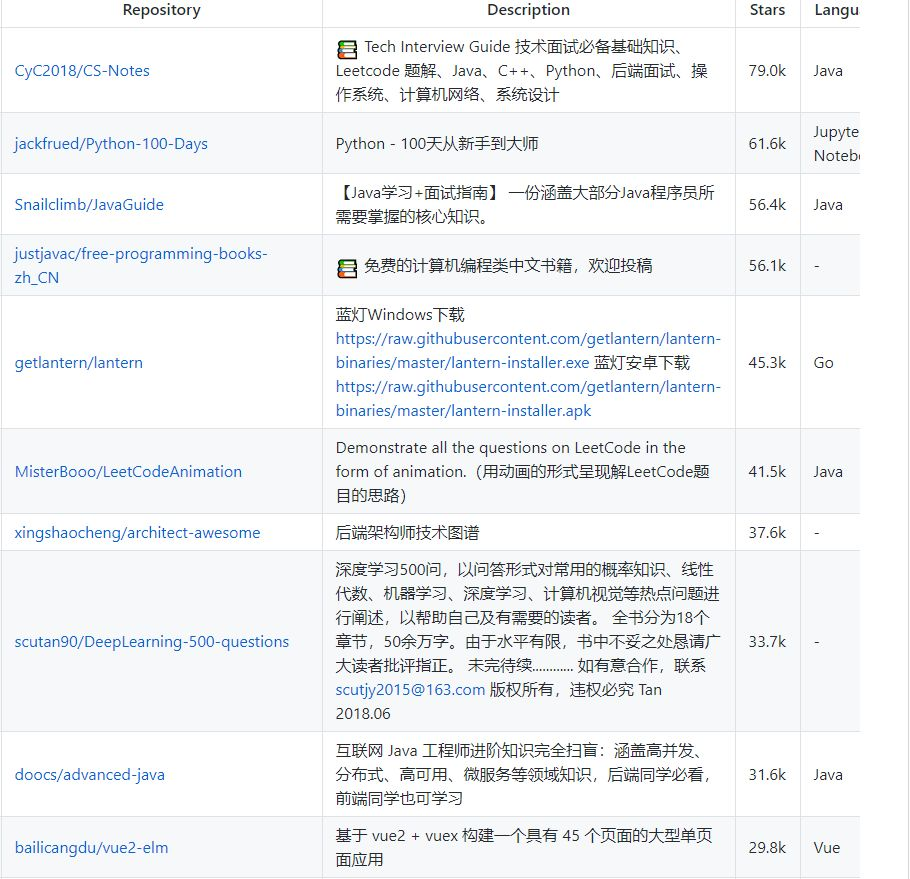Select the 79.0k stars cell
The image size is (910, 879).
pyautogui.click(x=767, y=71)
